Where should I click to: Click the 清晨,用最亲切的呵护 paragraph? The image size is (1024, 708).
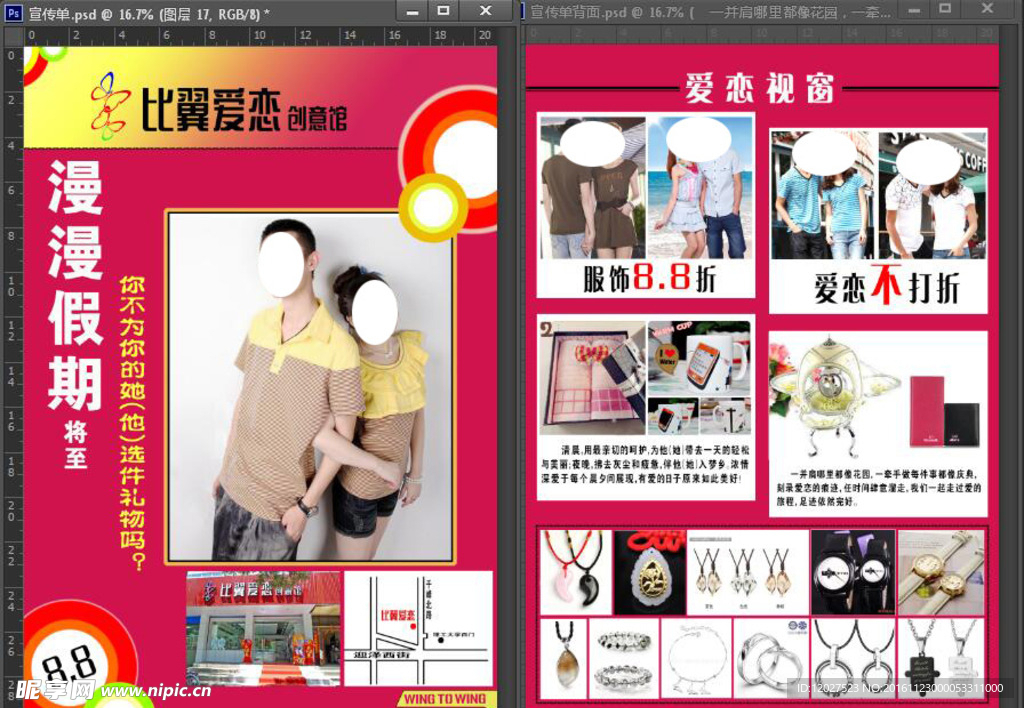(x=645, y=464)
